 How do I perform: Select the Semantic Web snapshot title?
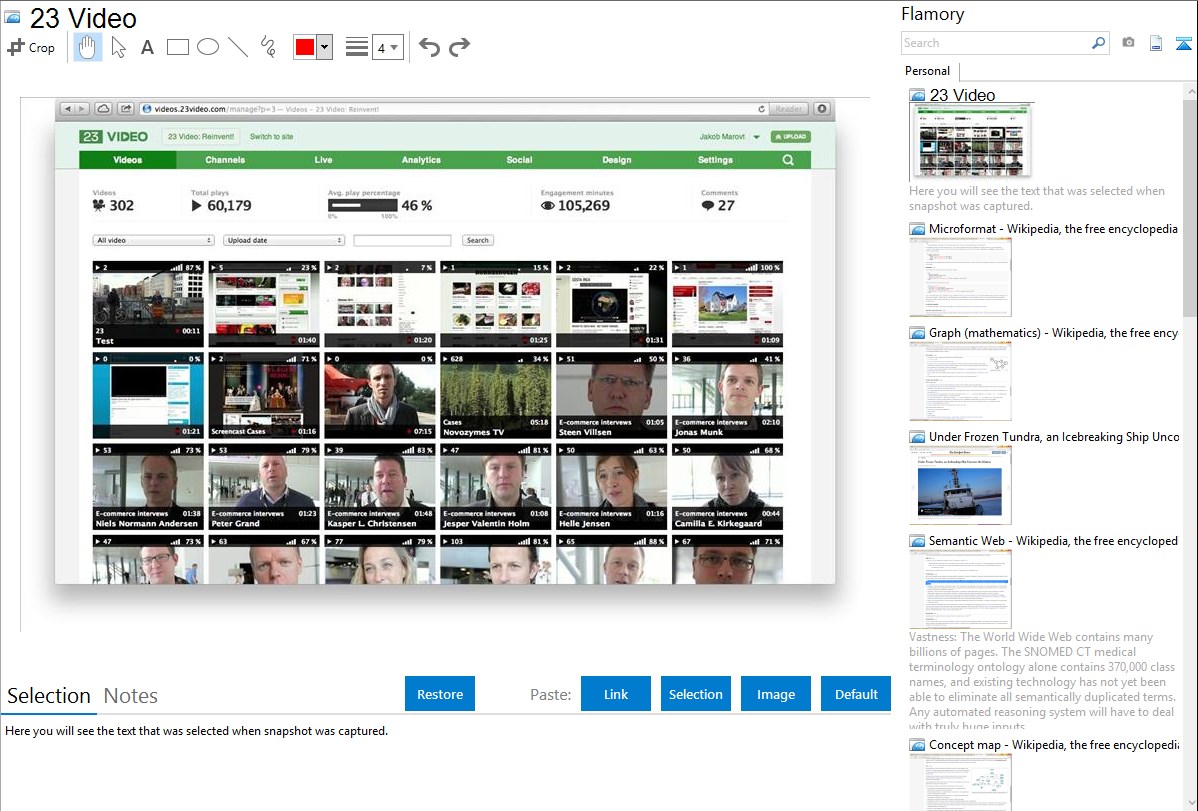pos(1053,540)
